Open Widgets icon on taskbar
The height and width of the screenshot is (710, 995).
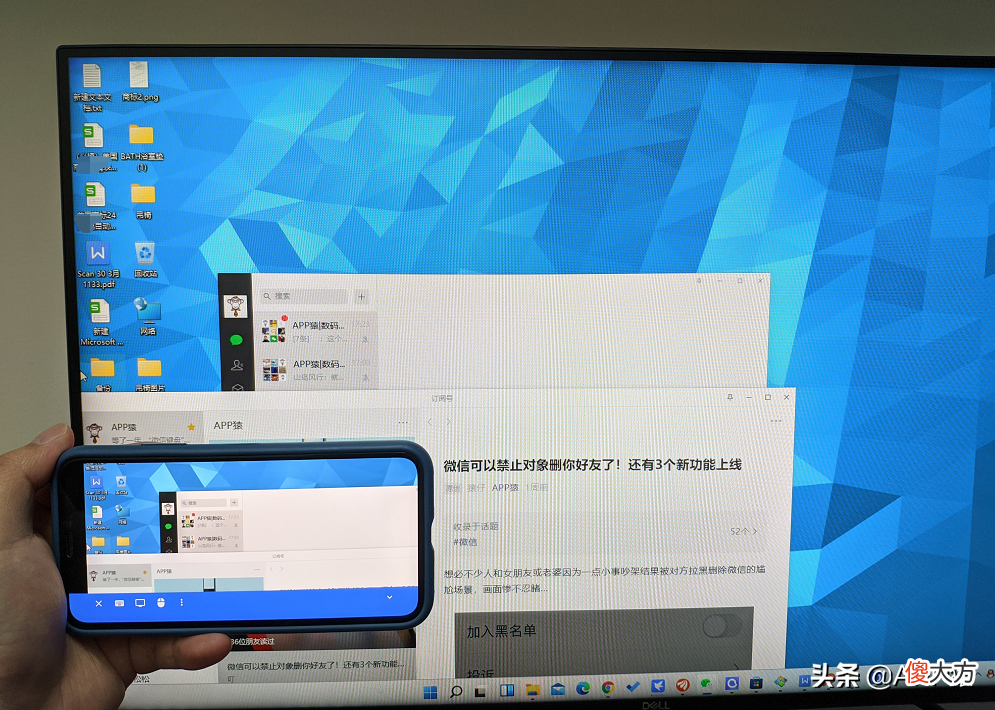[506, 690]
